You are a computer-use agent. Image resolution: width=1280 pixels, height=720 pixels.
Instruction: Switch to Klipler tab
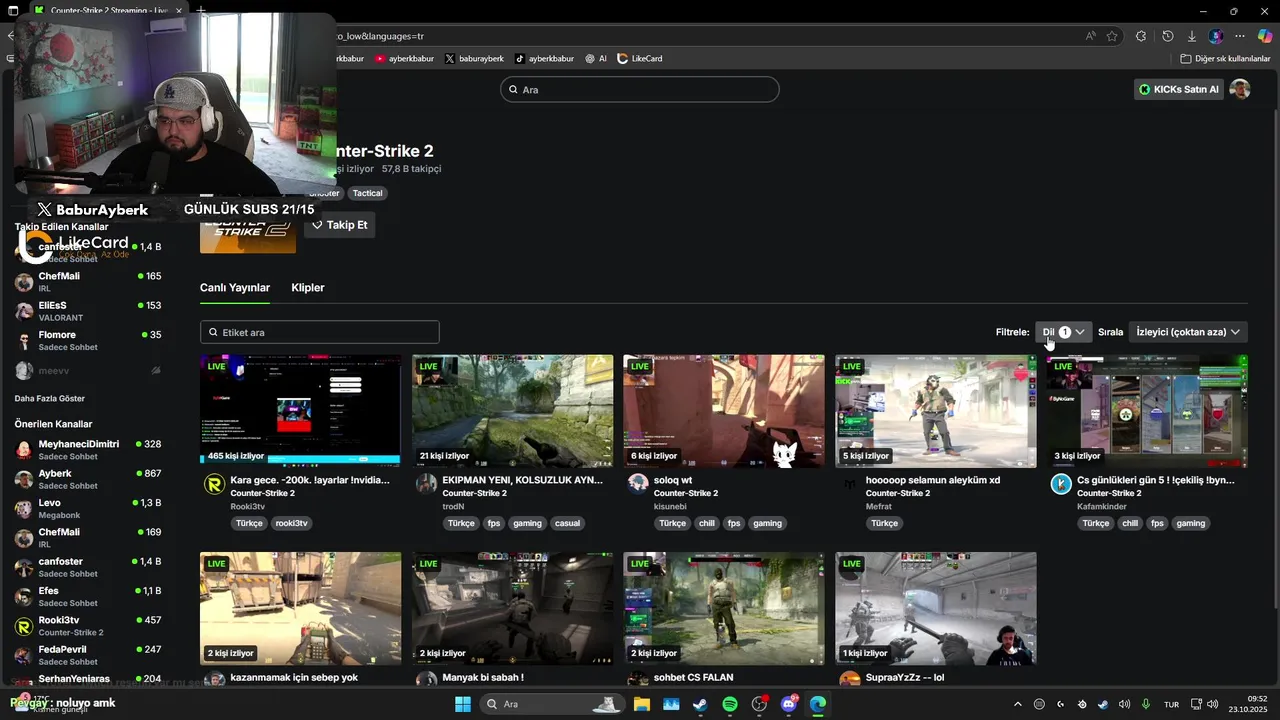point(308,287)
